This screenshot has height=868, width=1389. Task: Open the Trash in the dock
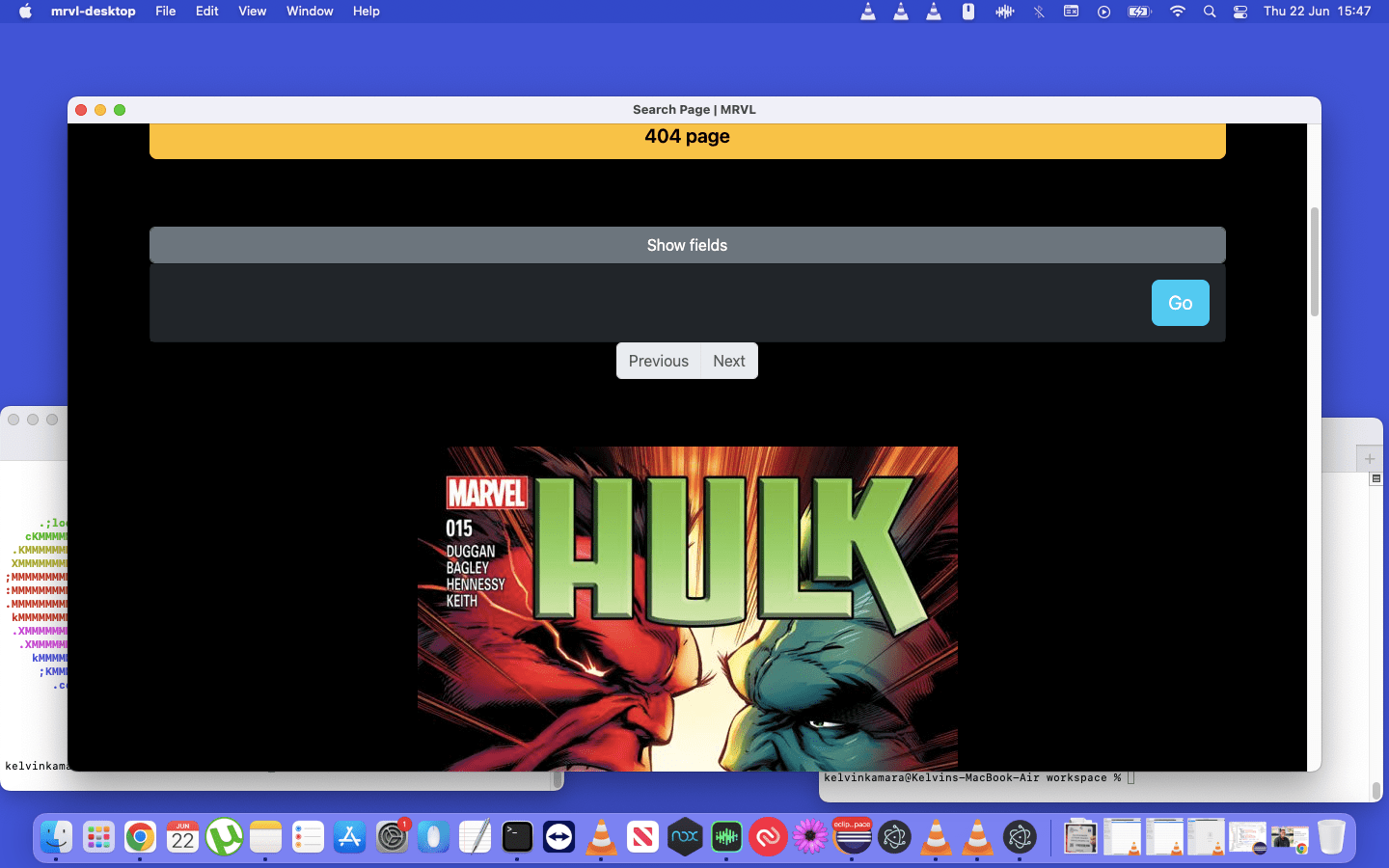[x=1331, y=837]
